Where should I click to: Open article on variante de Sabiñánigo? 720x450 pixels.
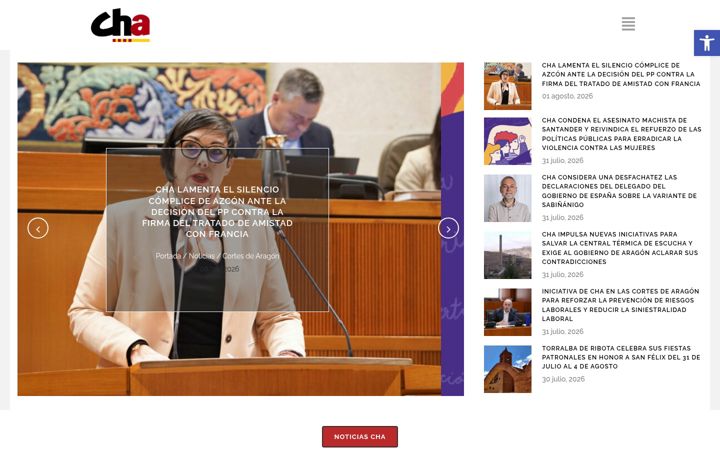point(619,191)
